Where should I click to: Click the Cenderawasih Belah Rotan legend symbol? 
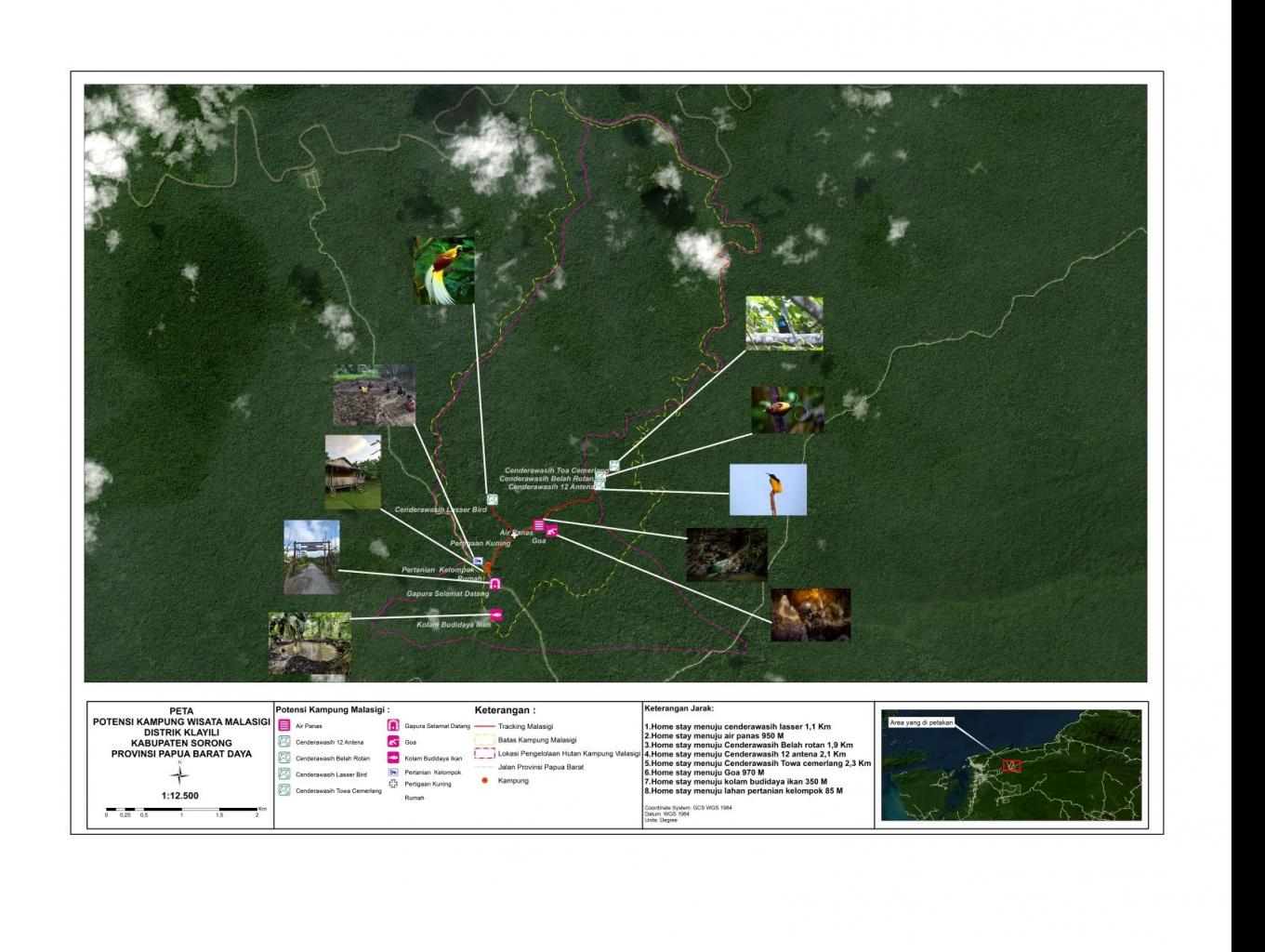click(x=284, y=758)
